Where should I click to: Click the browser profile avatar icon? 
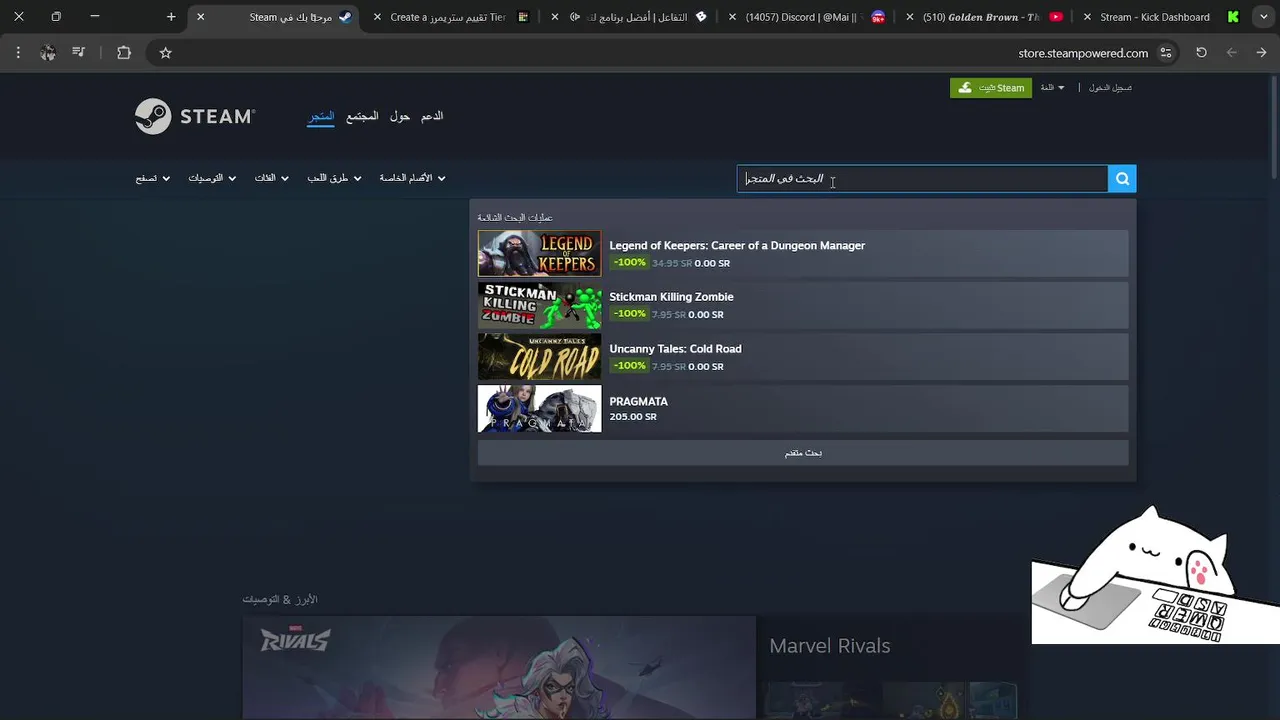[48, 53]
